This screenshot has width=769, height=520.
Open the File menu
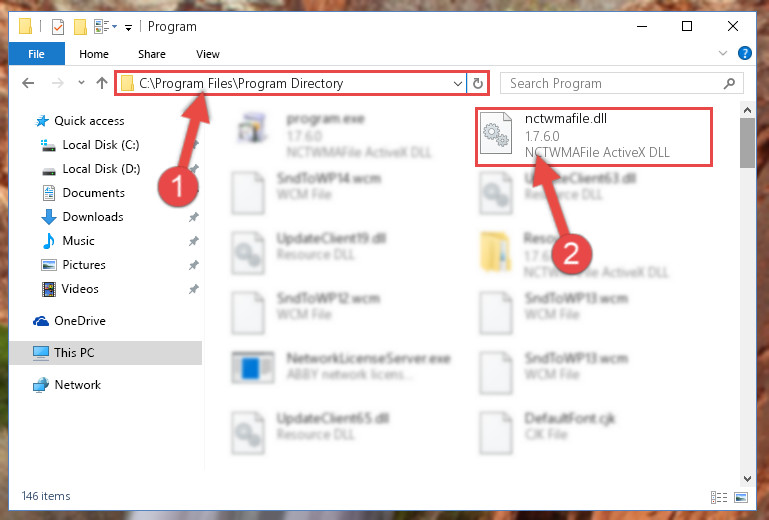tap(36, 54)
